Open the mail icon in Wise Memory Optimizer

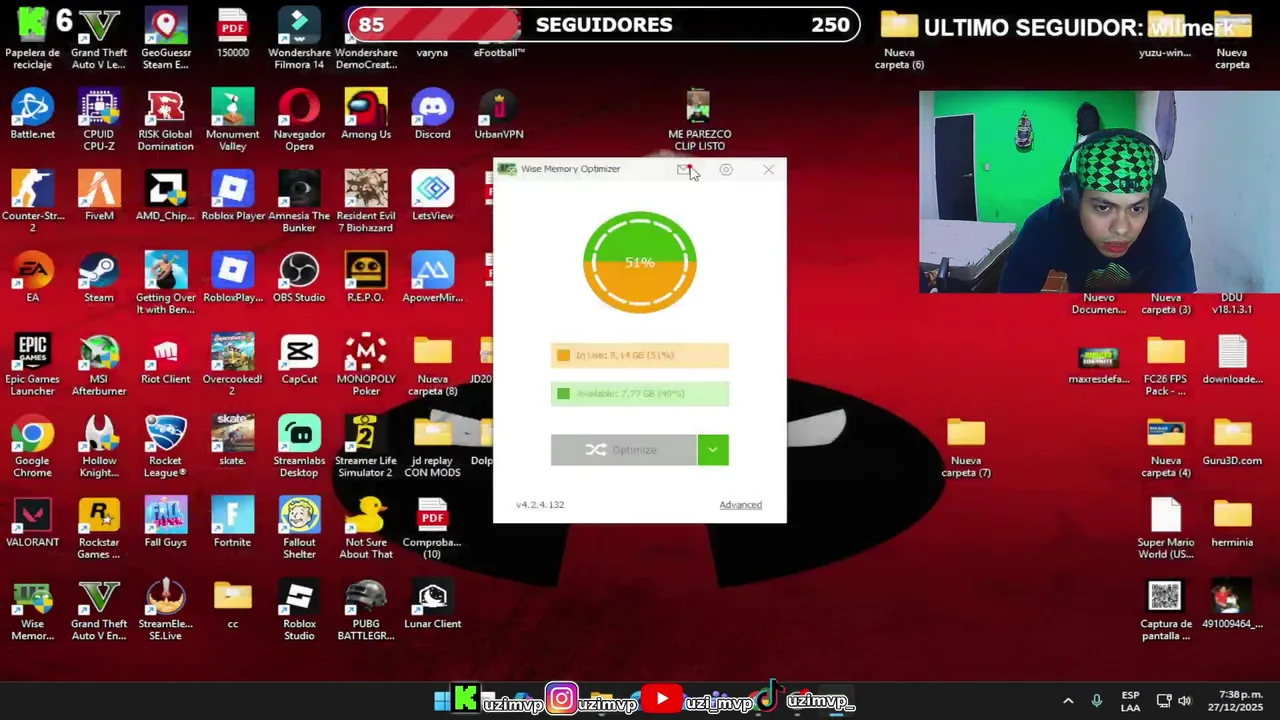point(685,170)
